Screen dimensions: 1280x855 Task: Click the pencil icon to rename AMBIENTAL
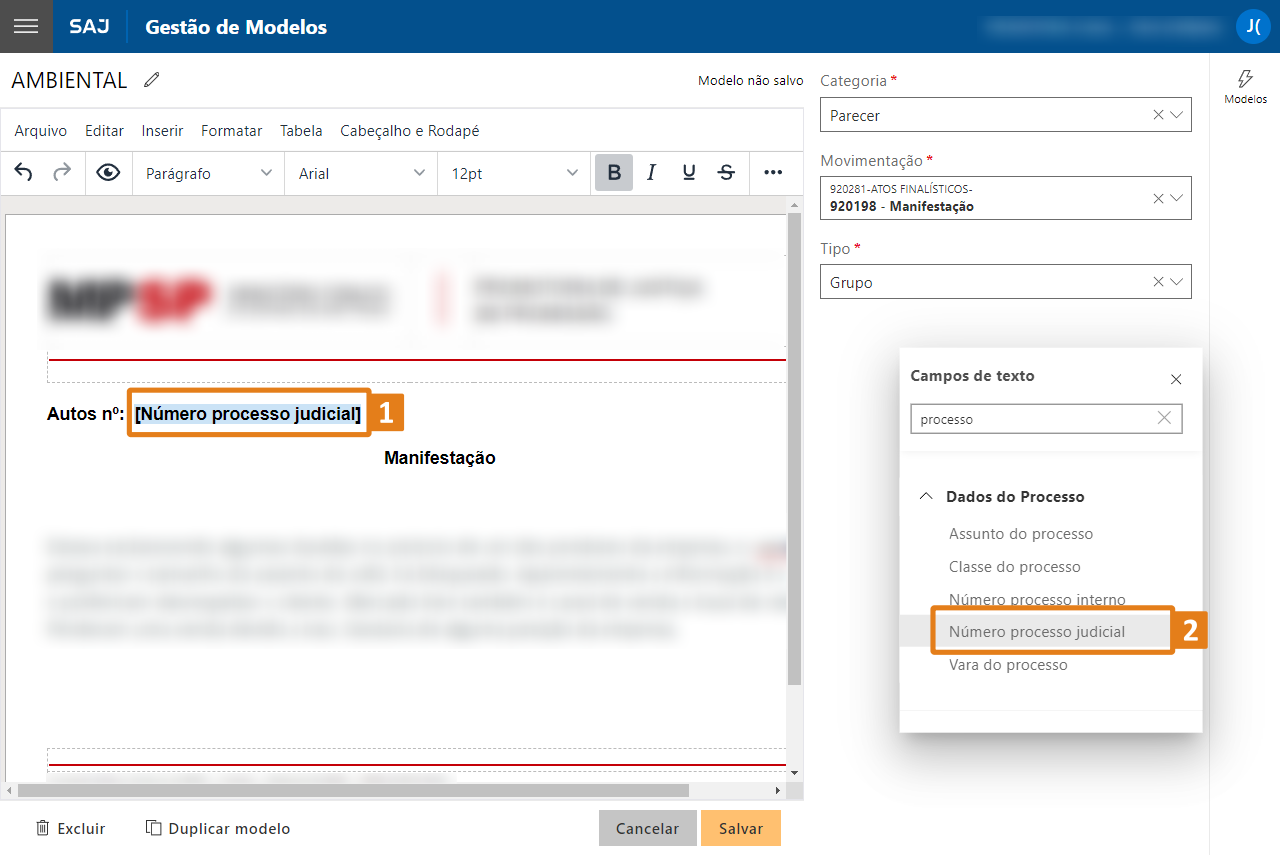pyautogui.click(x=152, y=80)
